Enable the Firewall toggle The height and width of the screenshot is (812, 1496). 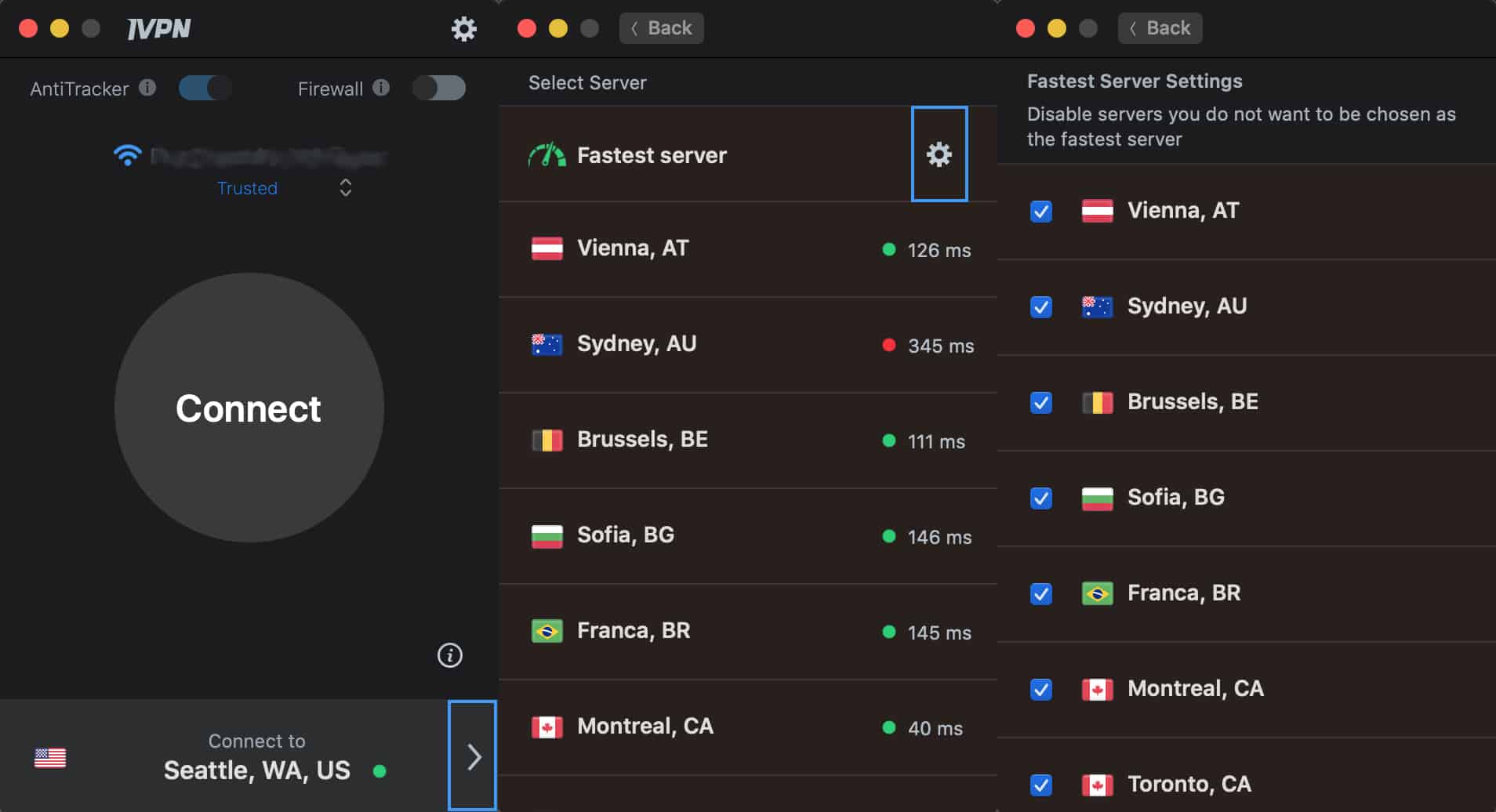tap(440, 88)
